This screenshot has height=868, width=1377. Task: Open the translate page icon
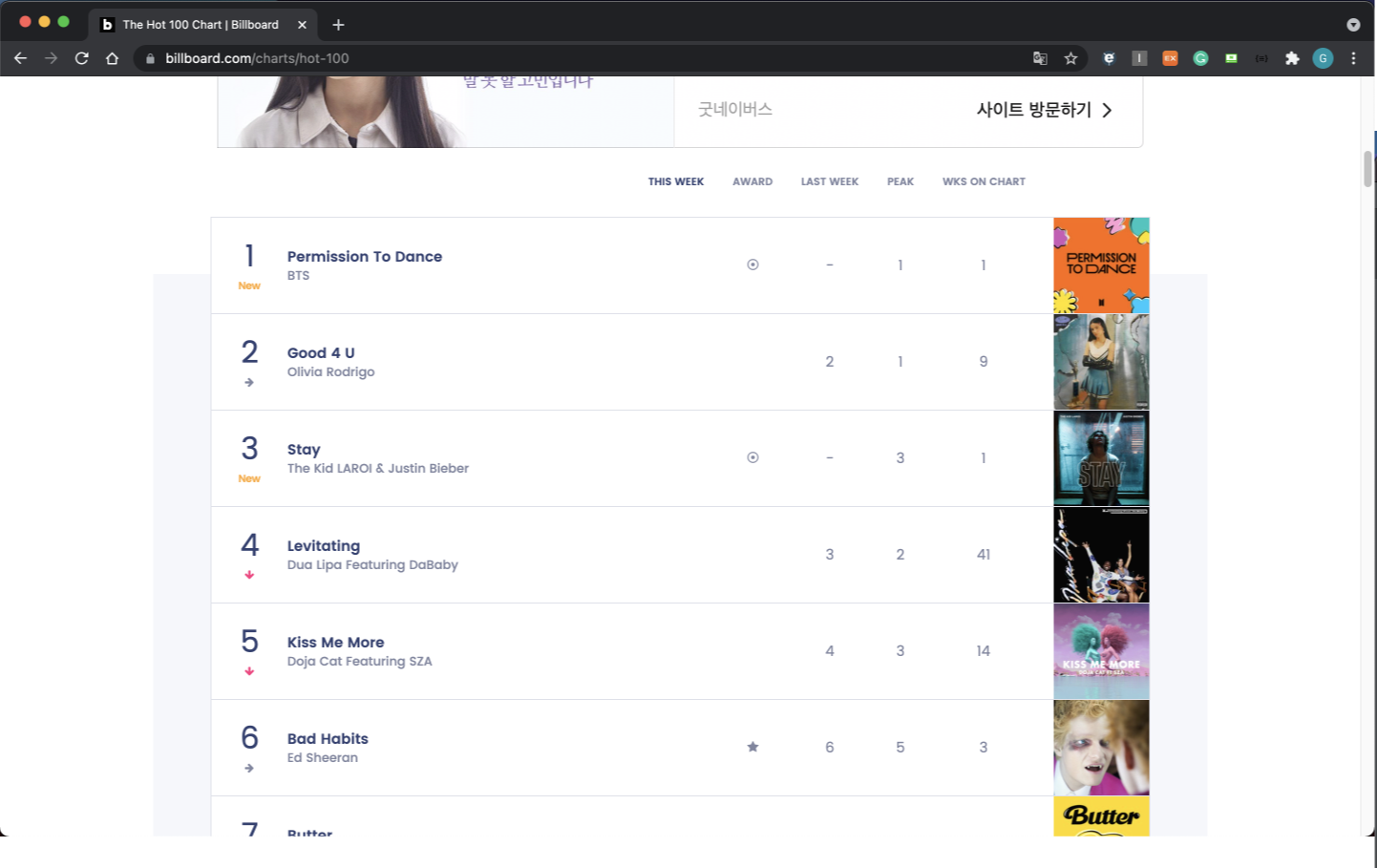[x=1040, y=58]
